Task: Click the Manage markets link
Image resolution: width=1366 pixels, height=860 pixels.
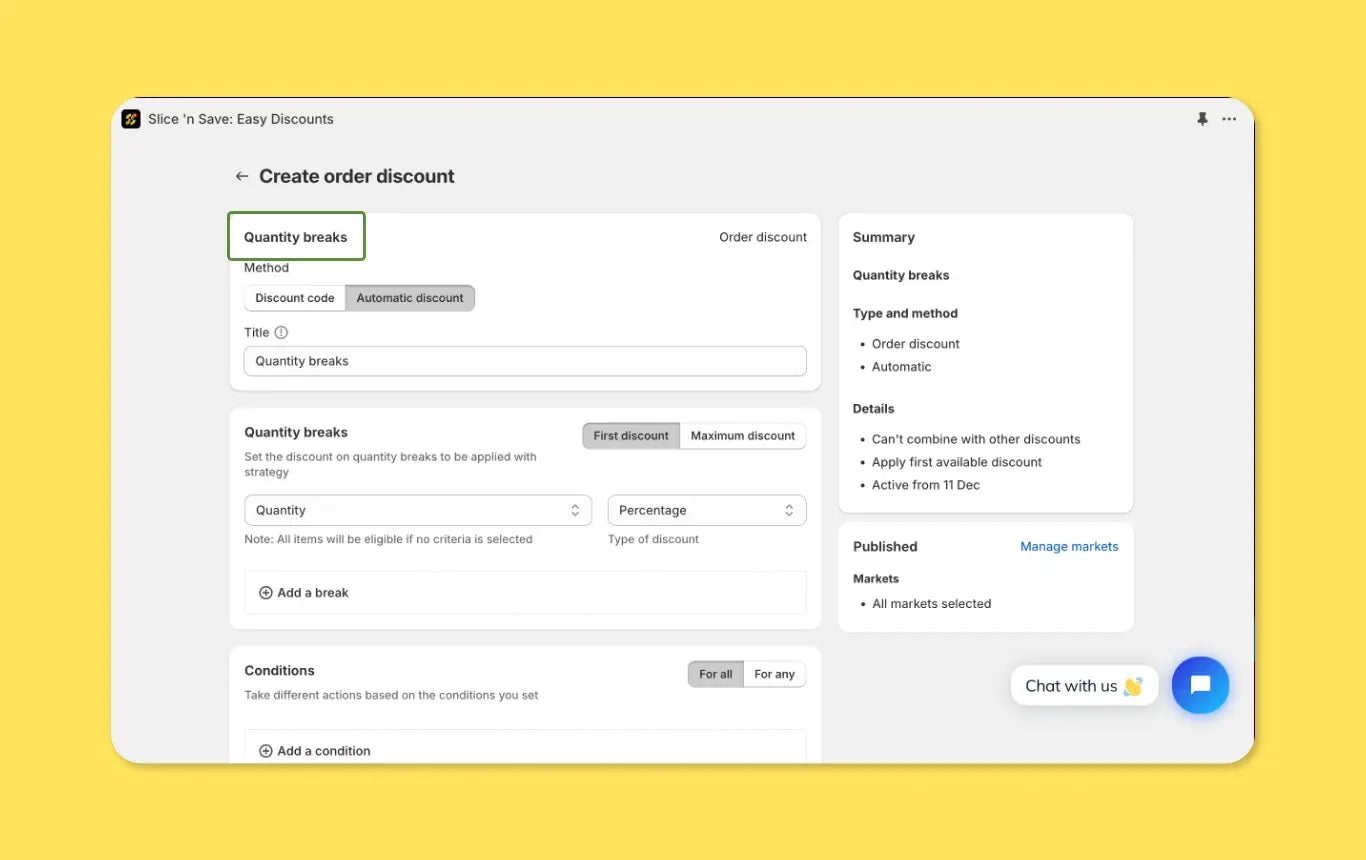Action: (x=1069, y=547)
